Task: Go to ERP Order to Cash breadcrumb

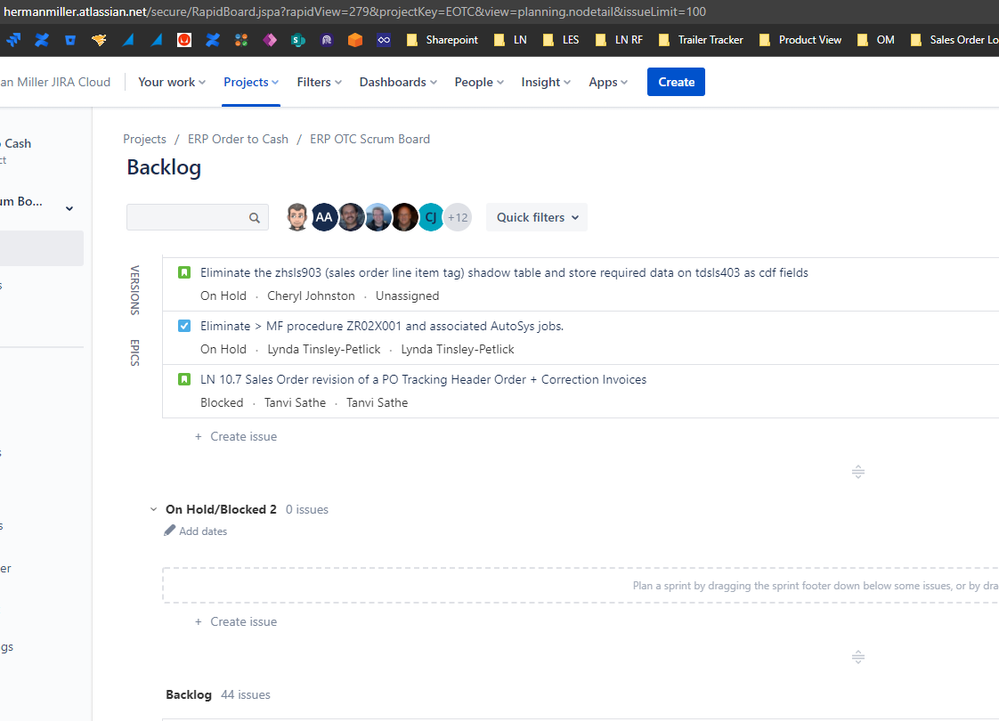Action: (238, 139)
